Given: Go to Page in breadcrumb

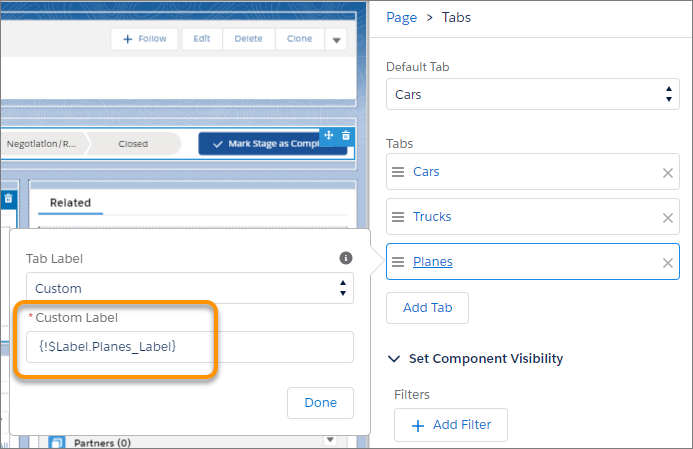Looking at the screenshot, I should (x=401, y=18).
